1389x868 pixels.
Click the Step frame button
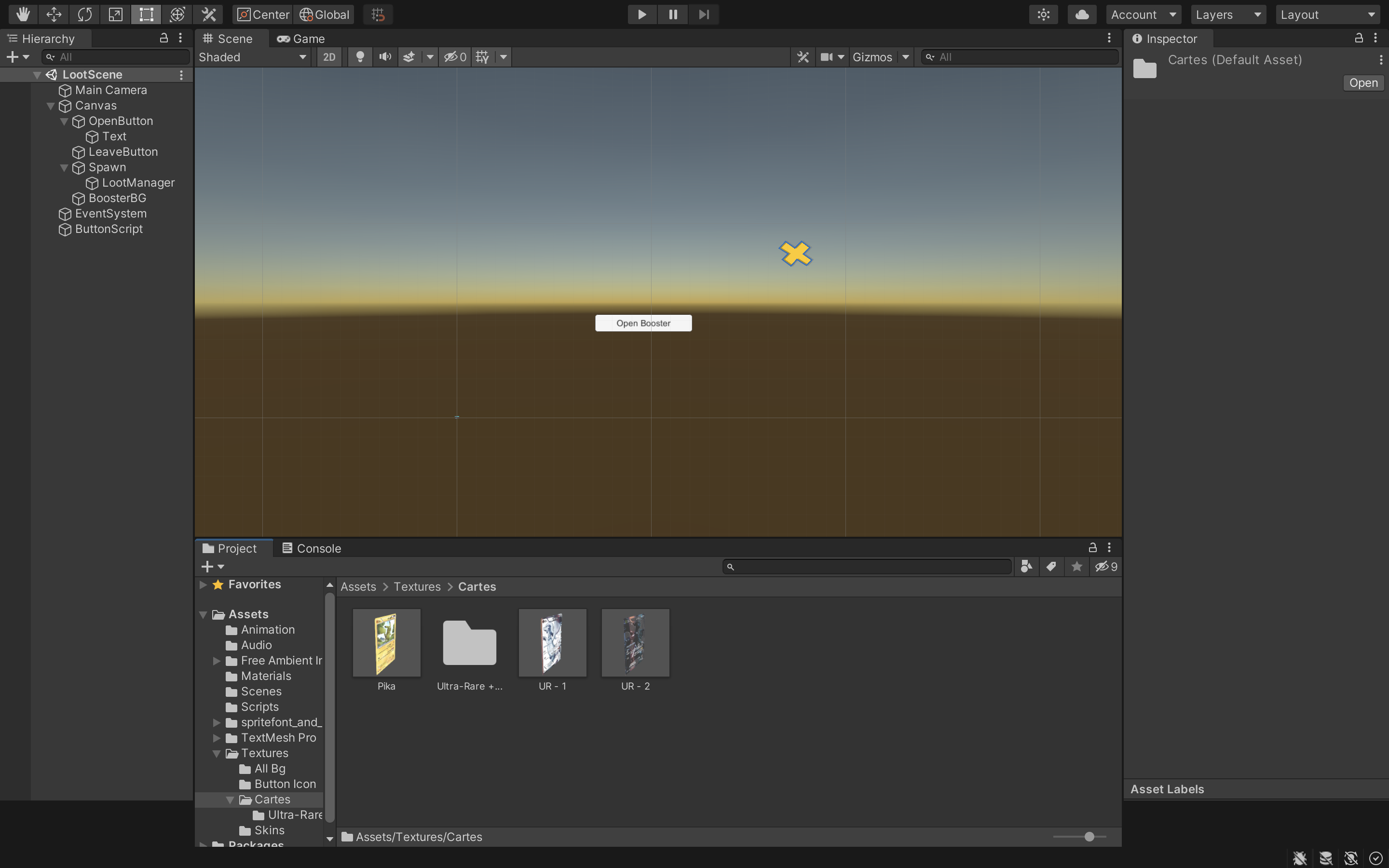704,14
